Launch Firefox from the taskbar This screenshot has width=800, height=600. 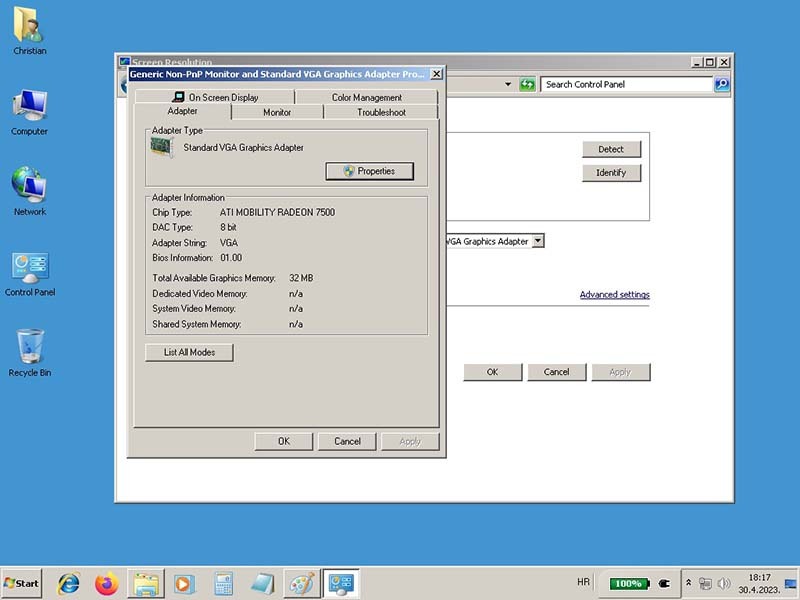click(x=107, y=583)
